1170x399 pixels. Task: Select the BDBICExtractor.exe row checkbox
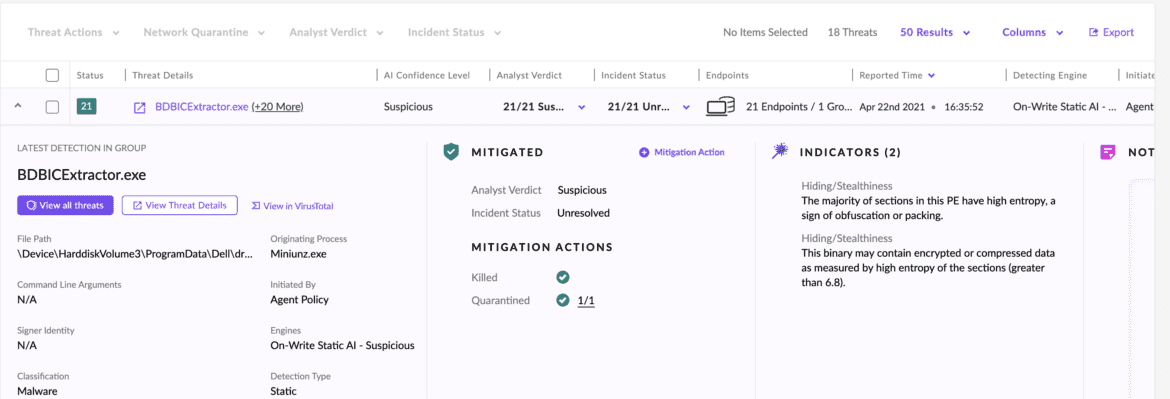pos(52,107)
